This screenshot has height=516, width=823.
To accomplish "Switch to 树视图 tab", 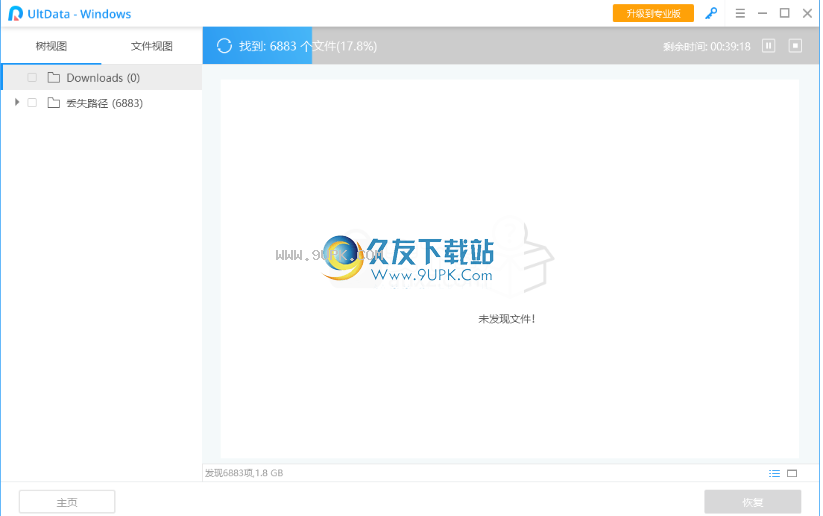I will pyautogui.click(x=51, y=46).
